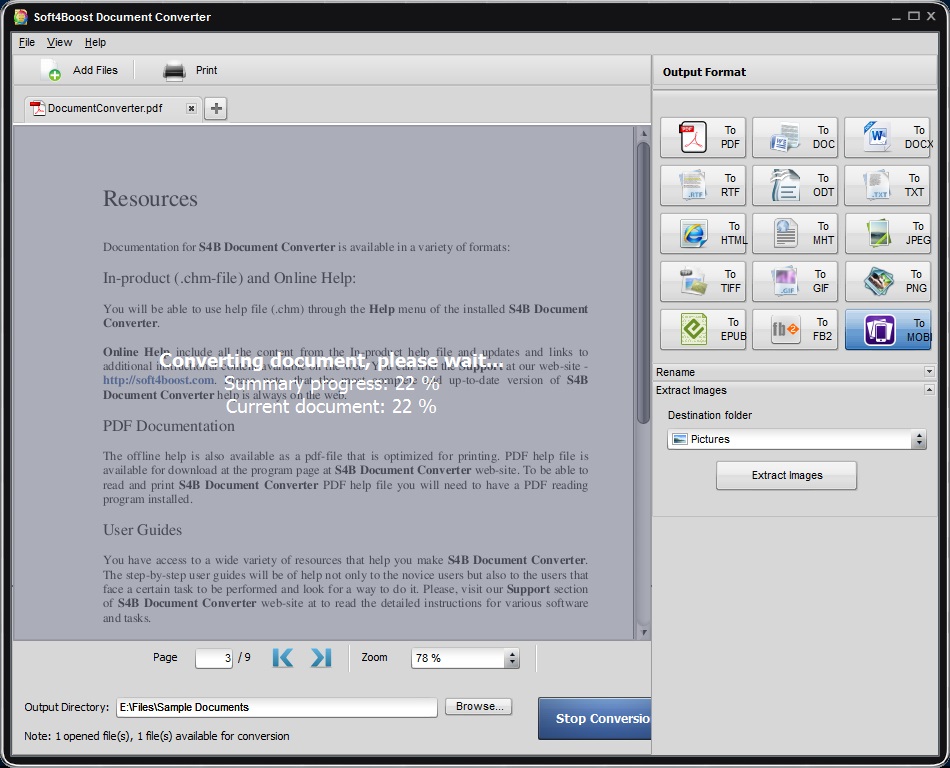
Task: Open the Destination folder dropdown
Action: (x=921, y=438)
